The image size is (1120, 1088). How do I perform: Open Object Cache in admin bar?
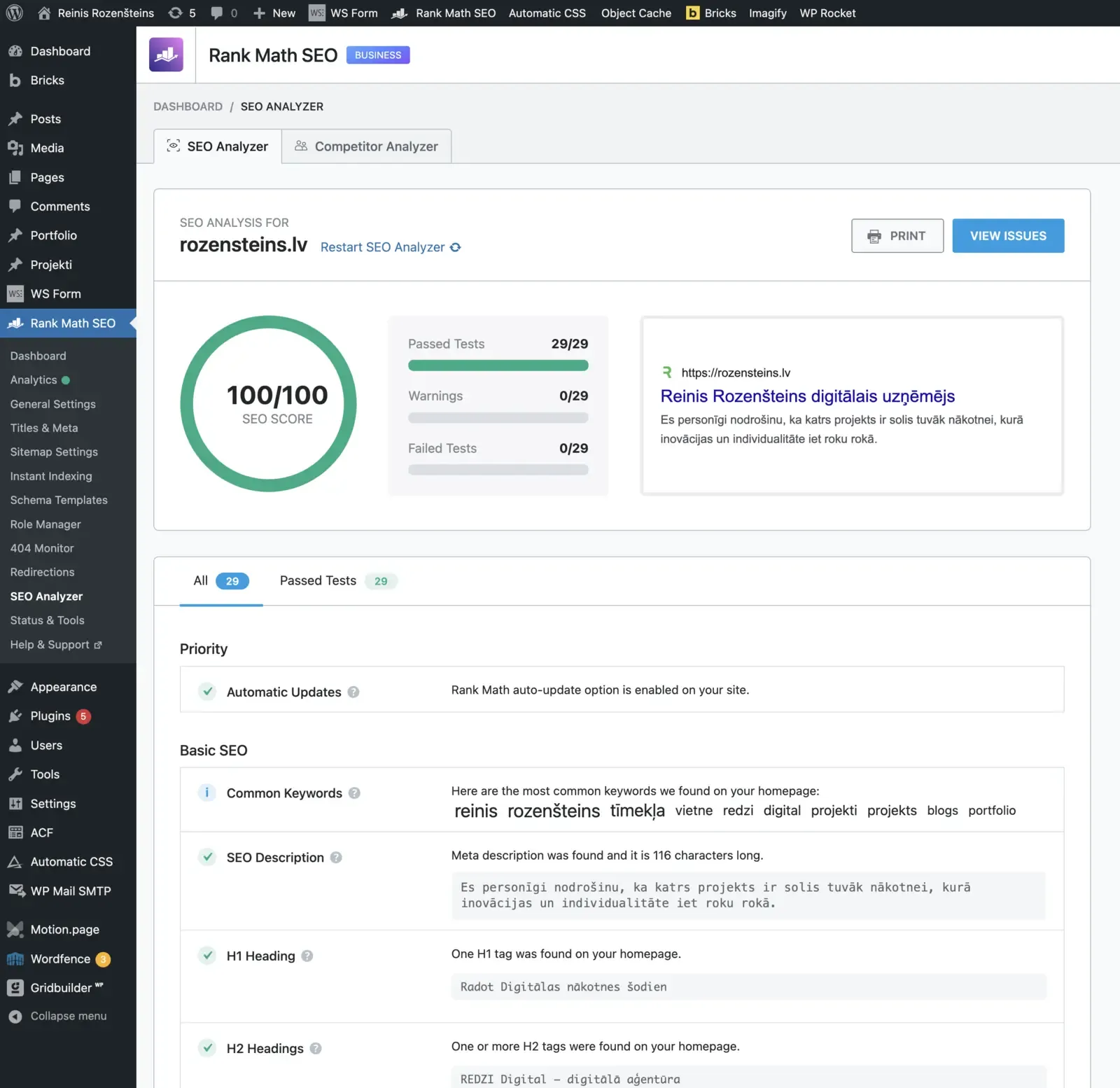tap(636, 13)
